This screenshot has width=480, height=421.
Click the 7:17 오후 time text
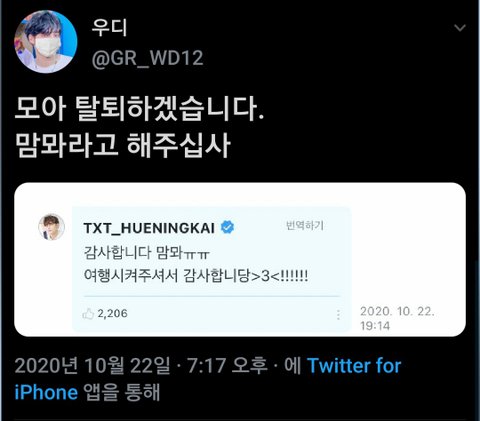[x=227, y=366]
